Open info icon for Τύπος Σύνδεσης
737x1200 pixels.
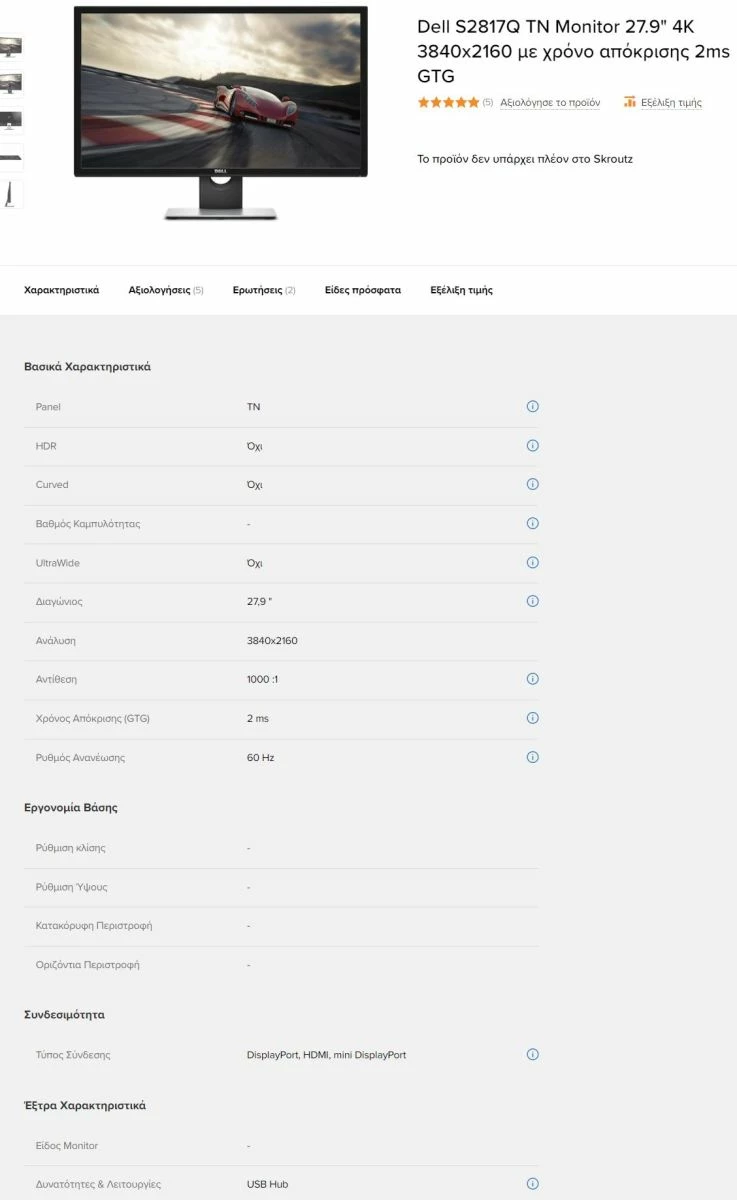532,1054
